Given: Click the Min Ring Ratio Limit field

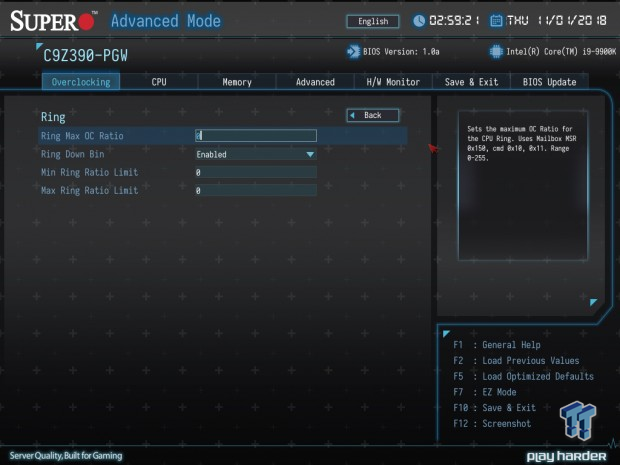Looking at the screenshot, I should tap(256, 172).
